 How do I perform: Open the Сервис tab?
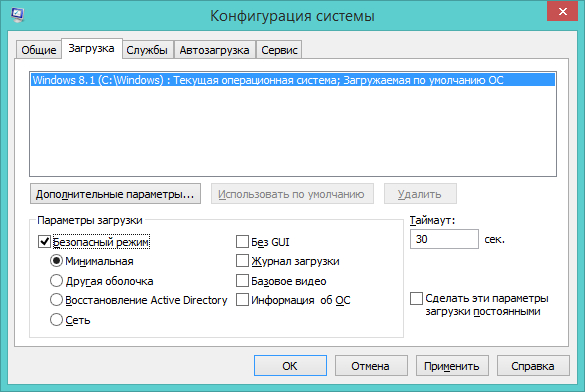(279, 50)
